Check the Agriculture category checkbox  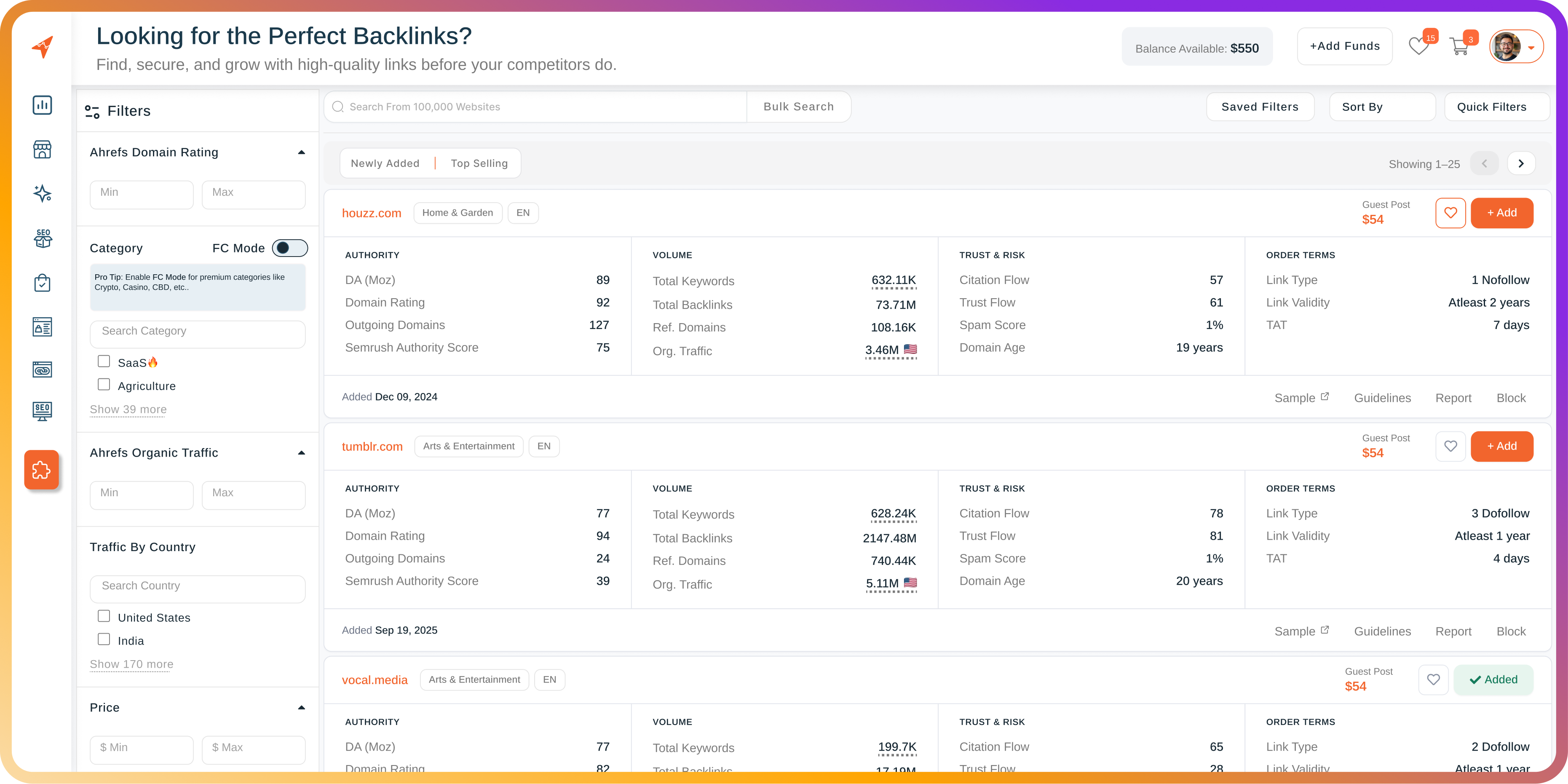coord(104,385)
